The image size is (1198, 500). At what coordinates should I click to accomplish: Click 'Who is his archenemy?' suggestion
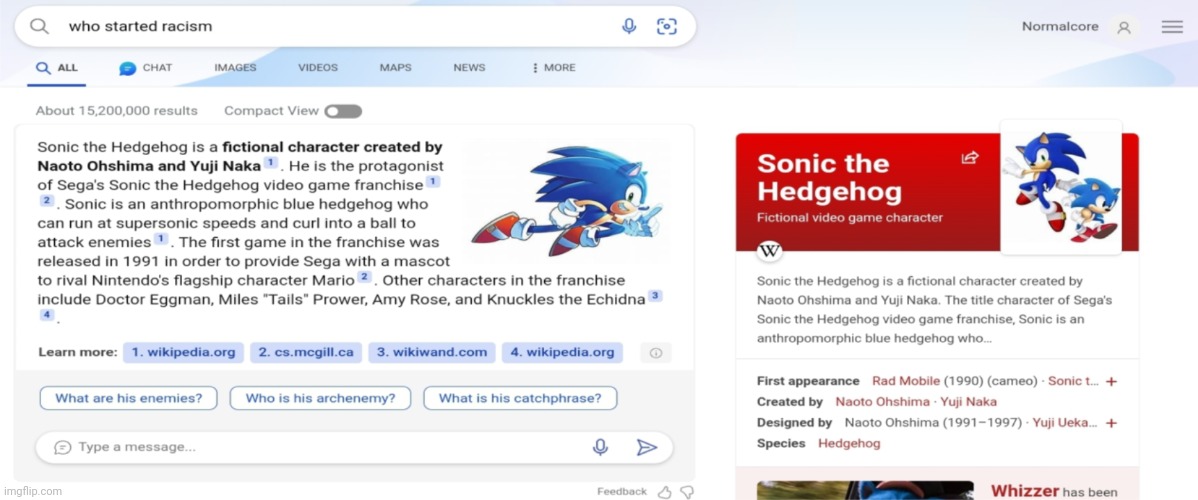(320, 398)
